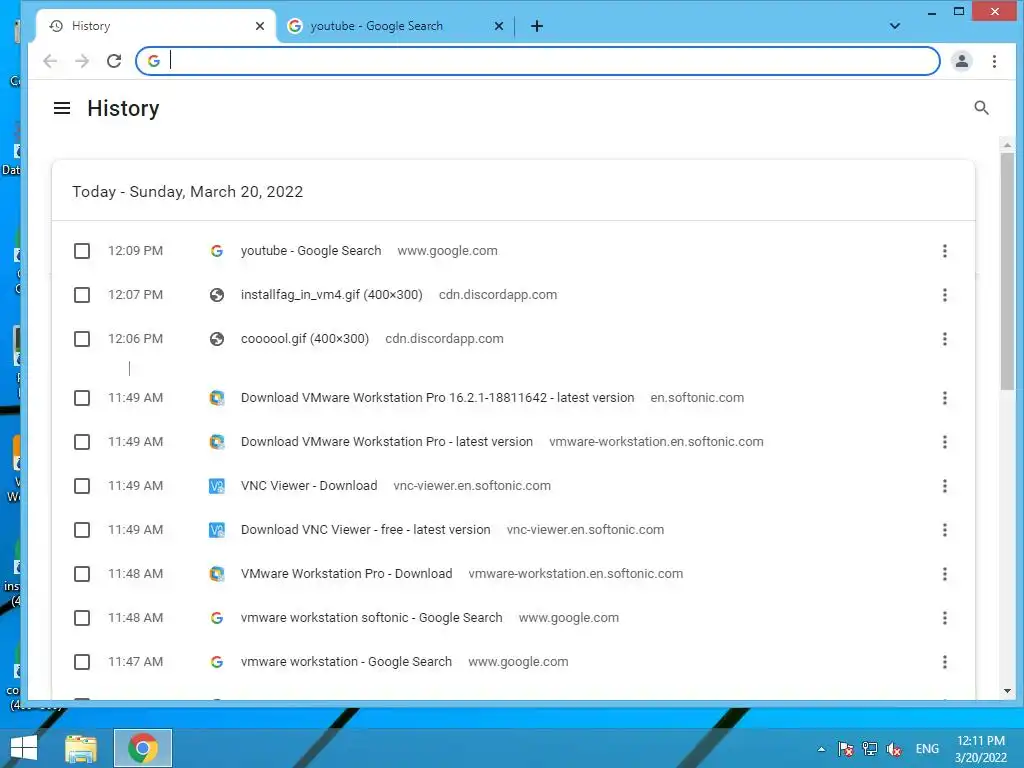Open Download VNC Viewer - free - latest version link

click(x=366, y=530)
